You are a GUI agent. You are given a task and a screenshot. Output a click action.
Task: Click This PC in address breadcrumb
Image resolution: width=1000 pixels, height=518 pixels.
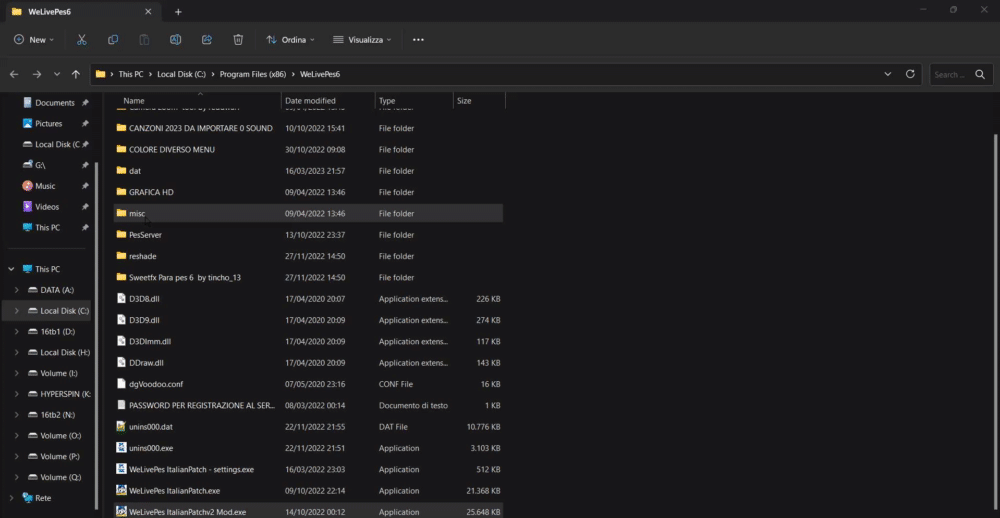click(x=131, y=74)
